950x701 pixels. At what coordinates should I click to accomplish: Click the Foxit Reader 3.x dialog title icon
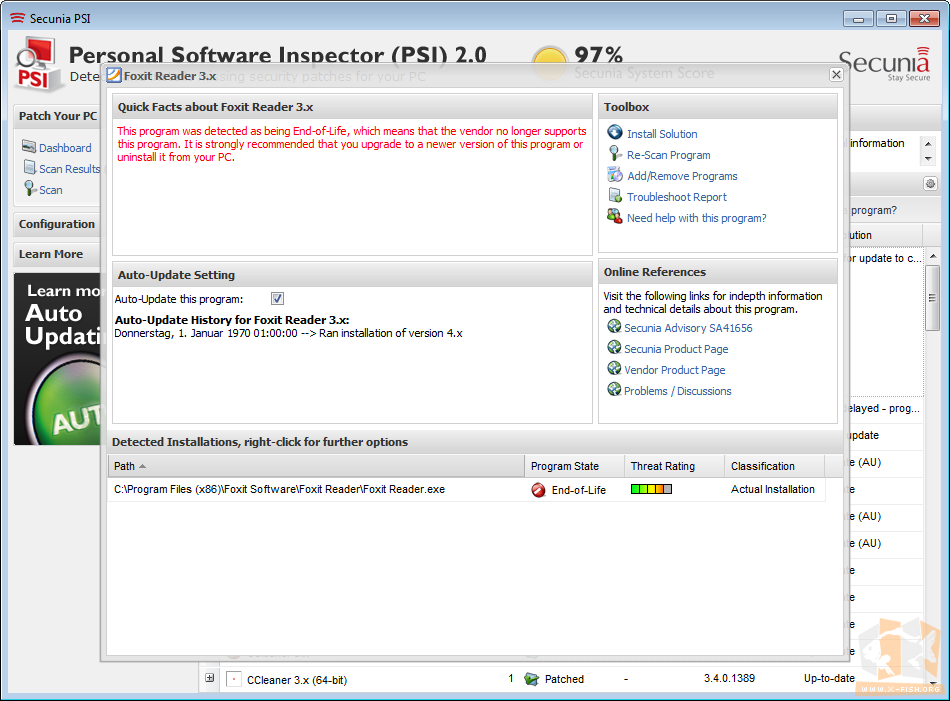114,76
